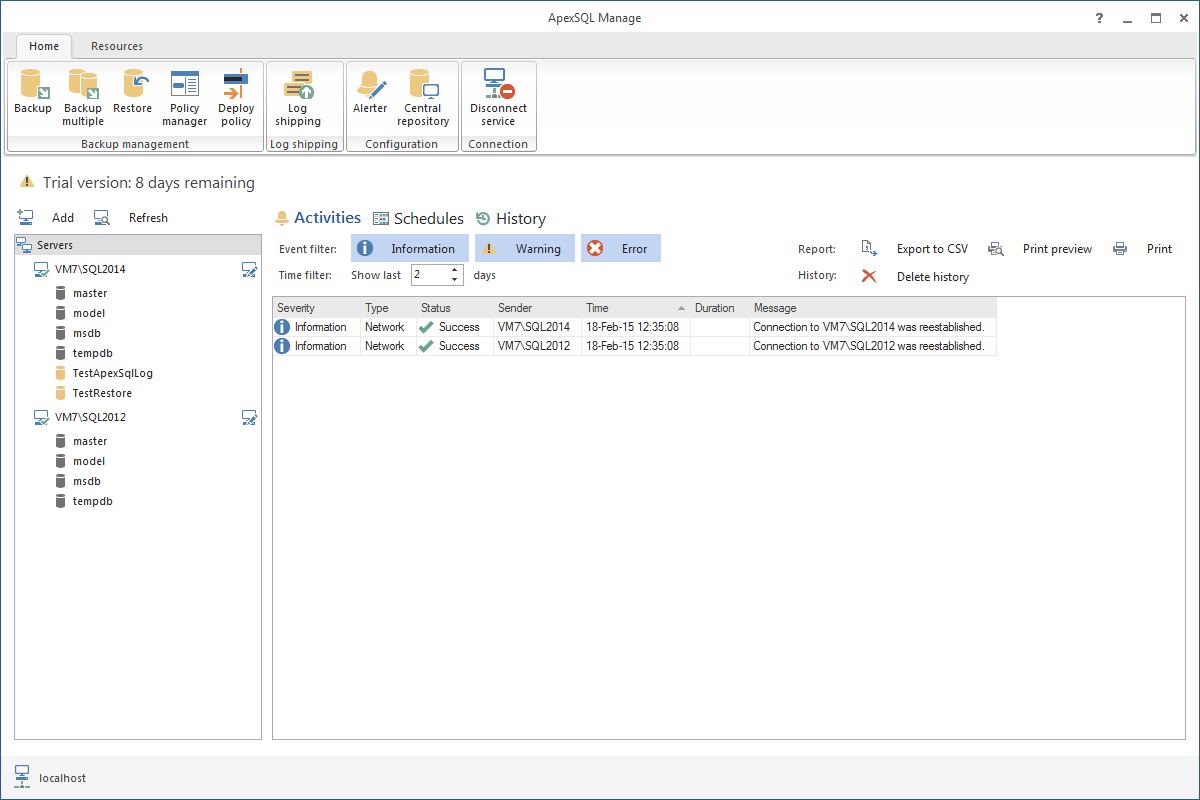Open the History view

tap(510, 218)
